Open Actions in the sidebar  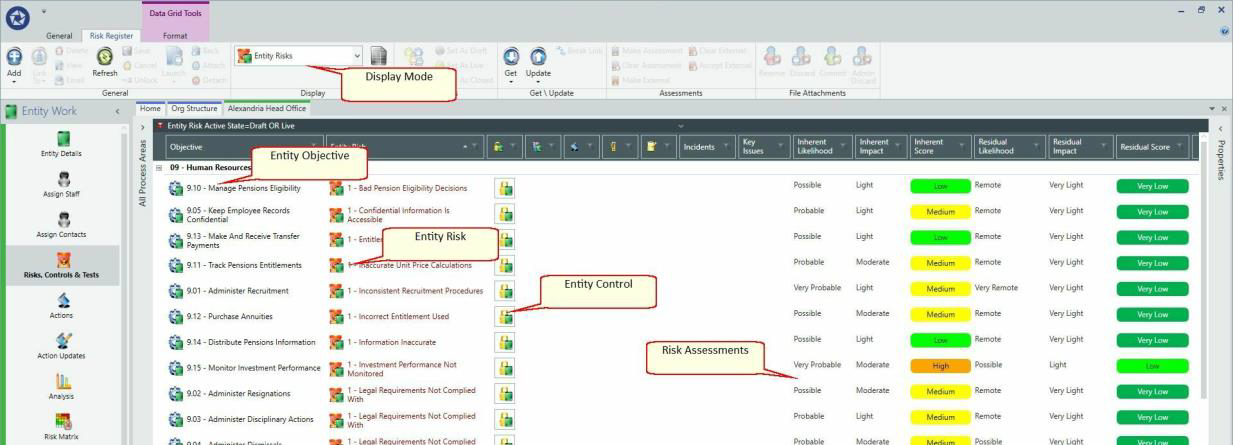(x=62, y=303)
